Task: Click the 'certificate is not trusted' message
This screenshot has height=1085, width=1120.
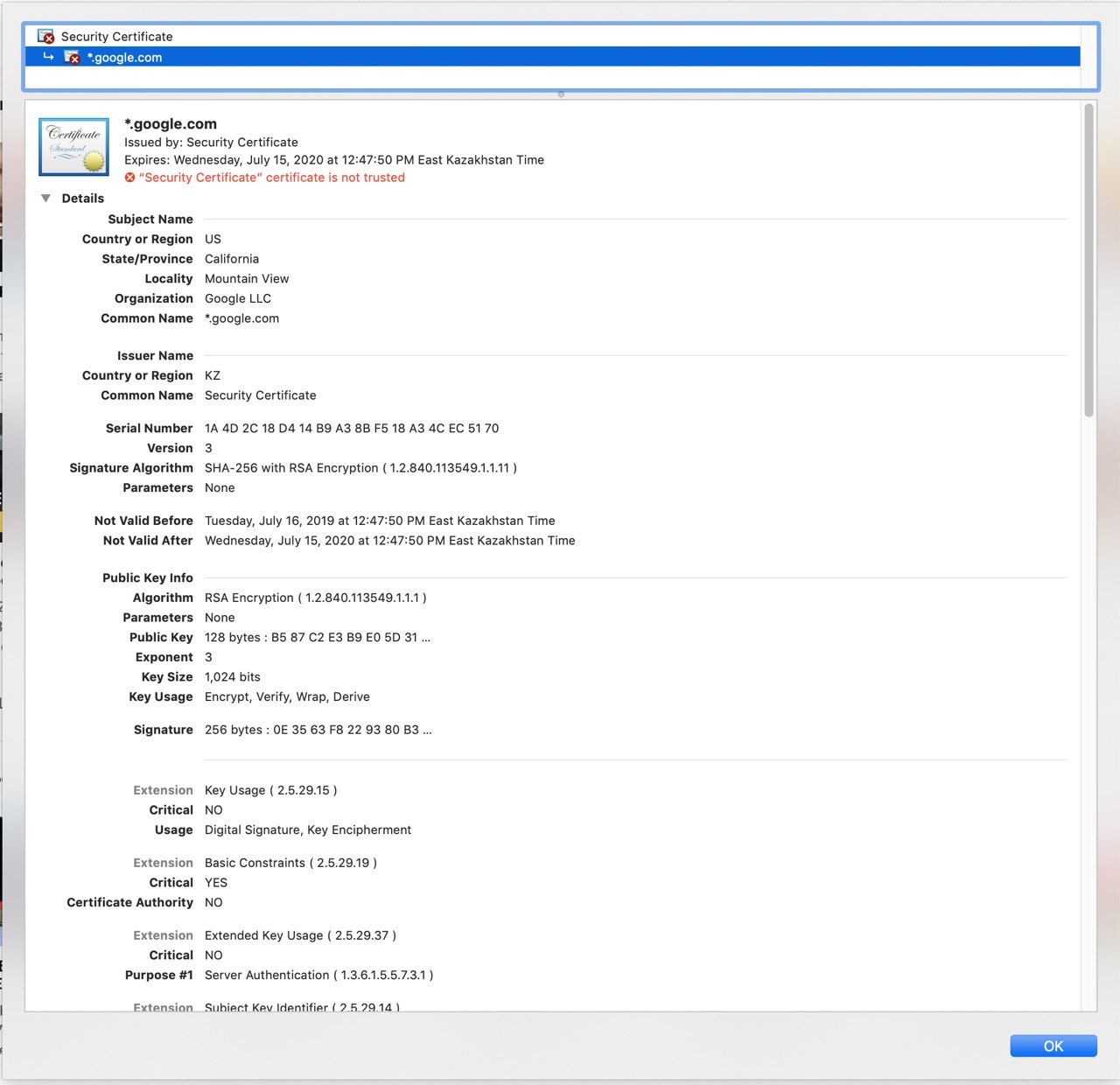Action: tap(272, 178)
